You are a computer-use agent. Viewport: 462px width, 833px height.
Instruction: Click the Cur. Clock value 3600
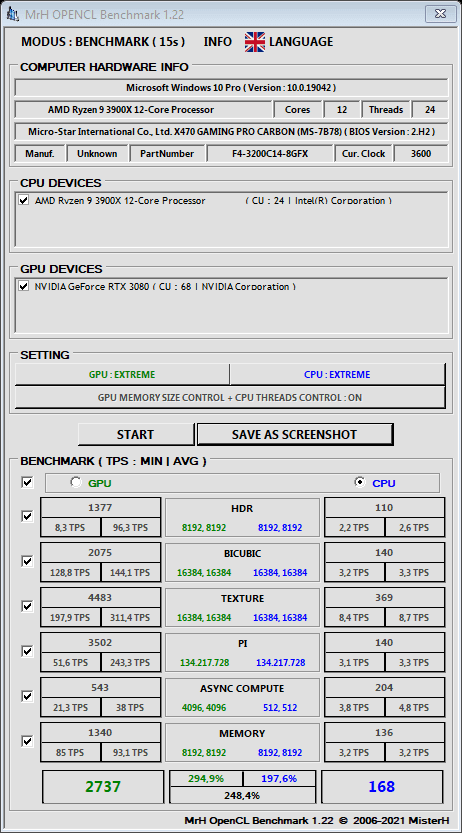421,154
